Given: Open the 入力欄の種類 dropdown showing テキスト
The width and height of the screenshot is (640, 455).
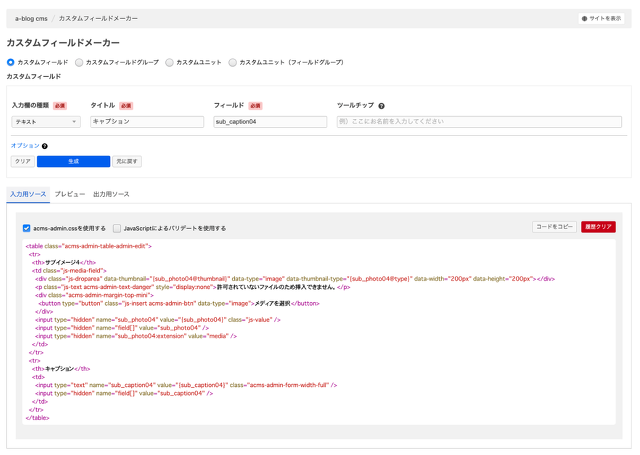Looking at the screenshot, I should tap(46, 122).
